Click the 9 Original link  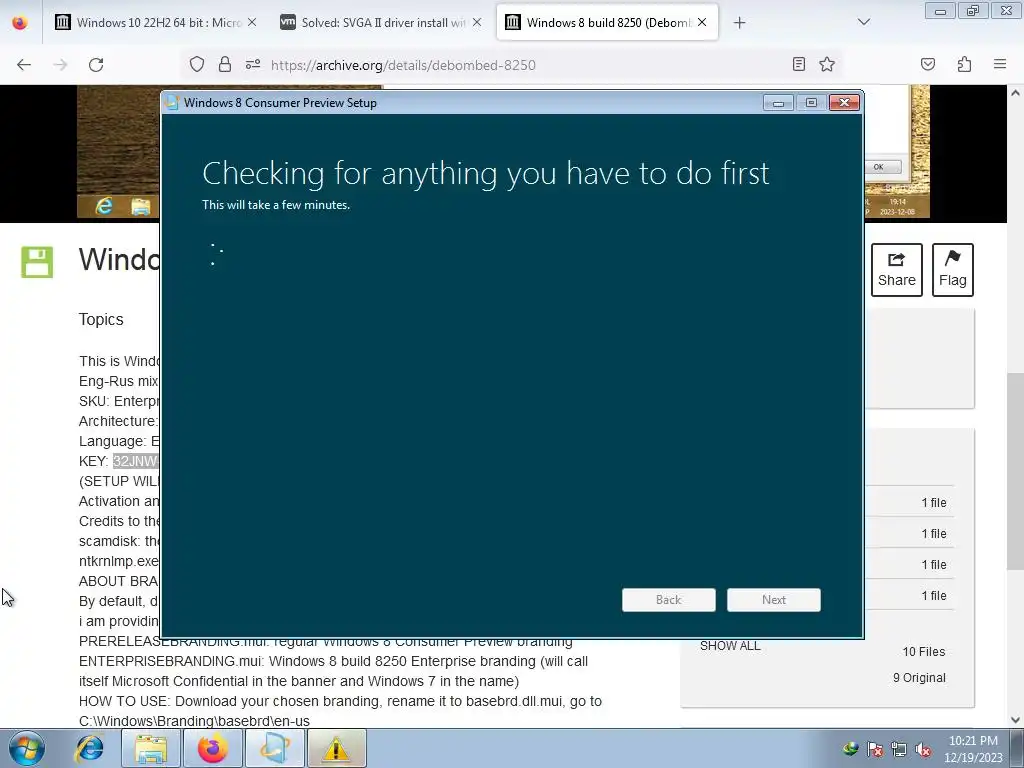pos(919,678)
